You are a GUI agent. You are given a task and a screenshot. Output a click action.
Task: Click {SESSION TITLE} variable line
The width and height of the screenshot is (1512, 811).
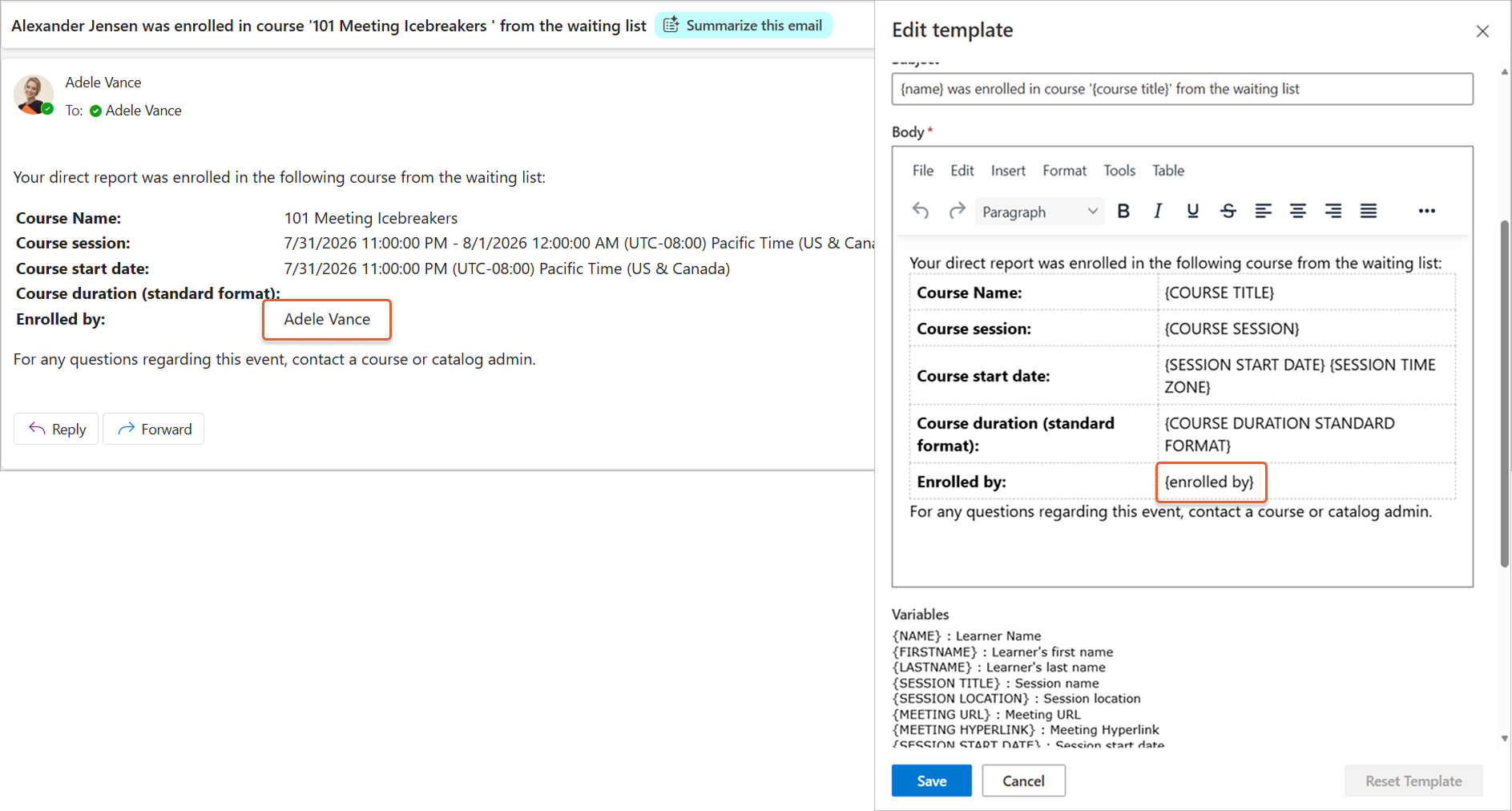click(995, 684)
